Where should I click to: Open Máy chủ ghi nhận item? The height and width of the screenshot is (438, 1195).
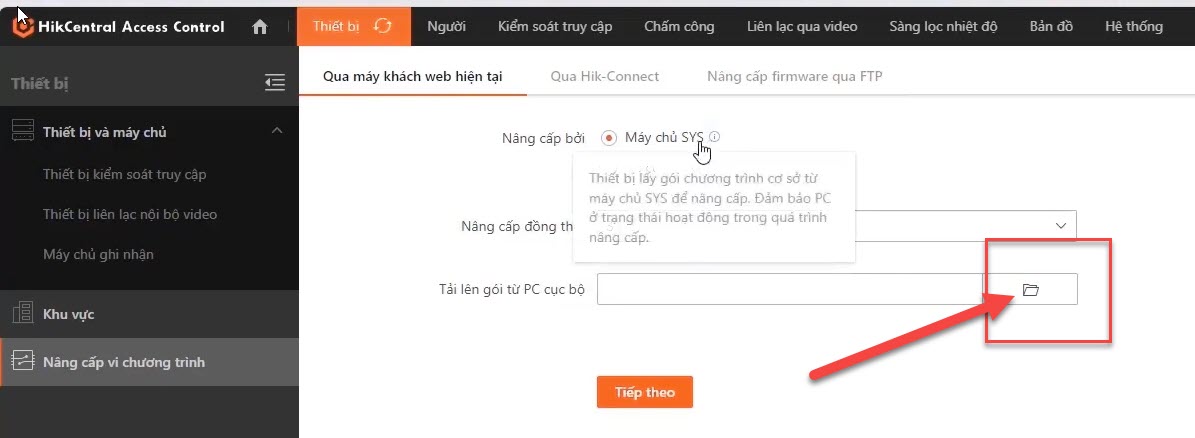click(98, 254)
